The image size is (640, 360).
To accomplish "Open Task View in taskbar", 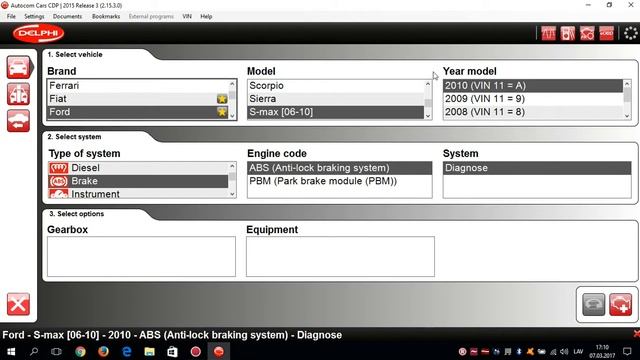I will pyautogui.click(x=56, y=351).
